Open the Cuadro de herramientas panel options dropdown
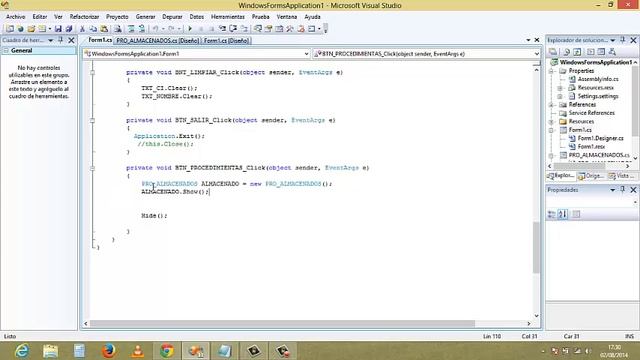The height and width of the screenshot is (360, 640). coord(51,40)
